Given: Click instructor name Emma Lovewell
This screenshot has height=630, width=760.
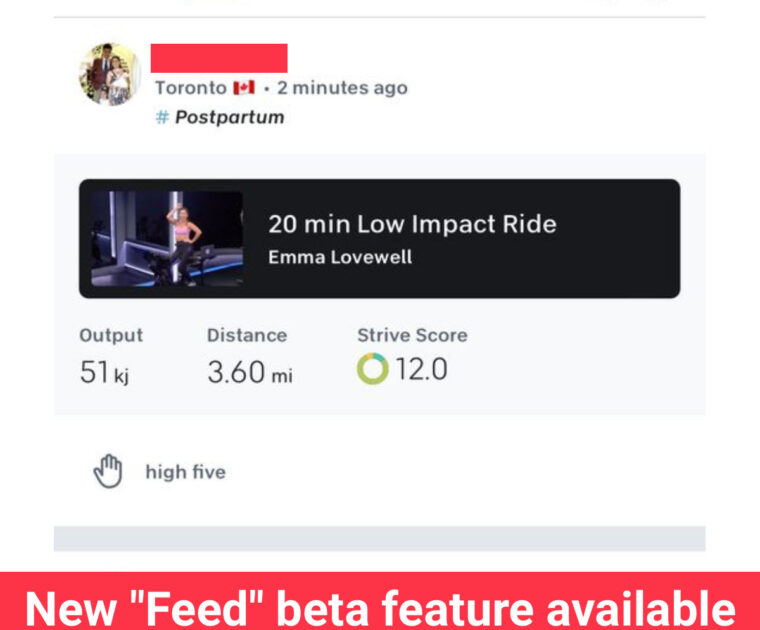Looking at the screenshot, I should coord(340,257).
